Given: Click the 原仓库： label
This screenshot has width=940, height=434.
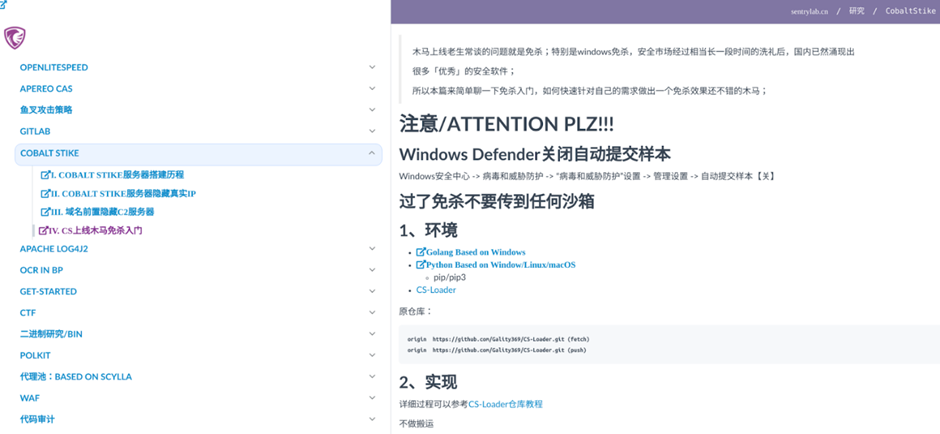Looking at the screenshot, I should (x=415, y=312).
